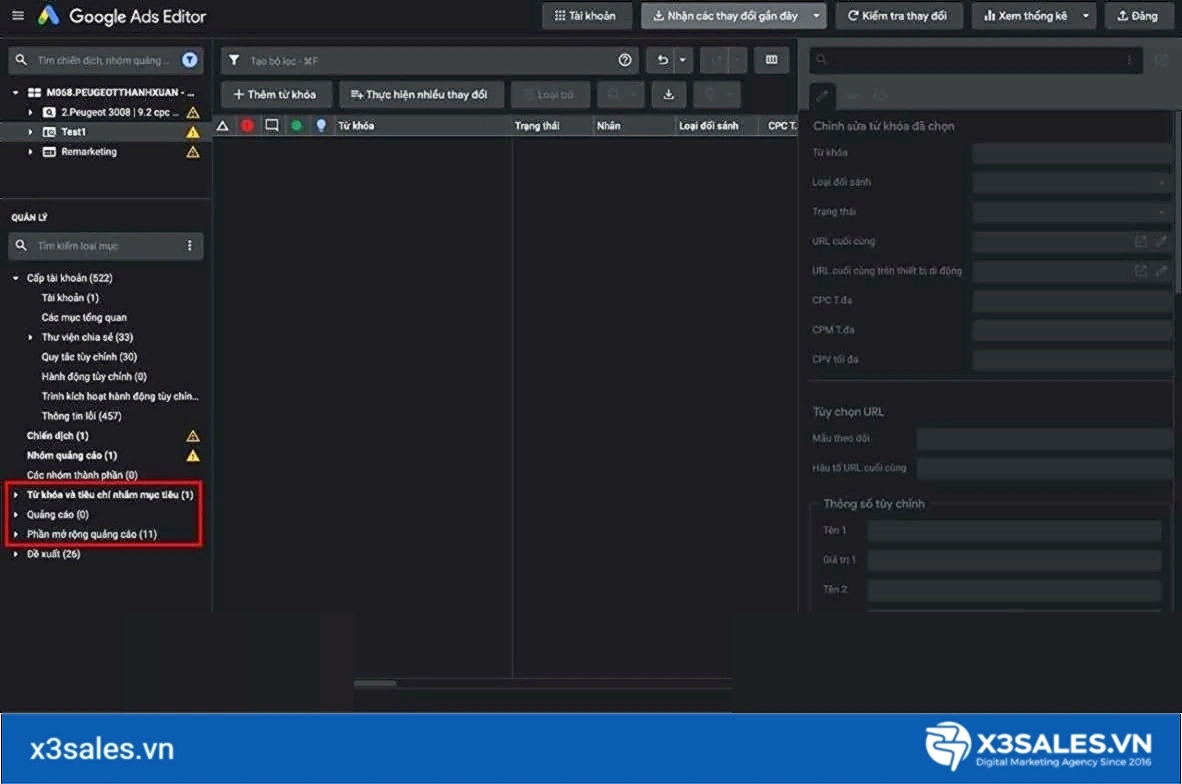Focus the Tìm kiếm loại mục field
The image size is (1182, 784).
(106, 246)
